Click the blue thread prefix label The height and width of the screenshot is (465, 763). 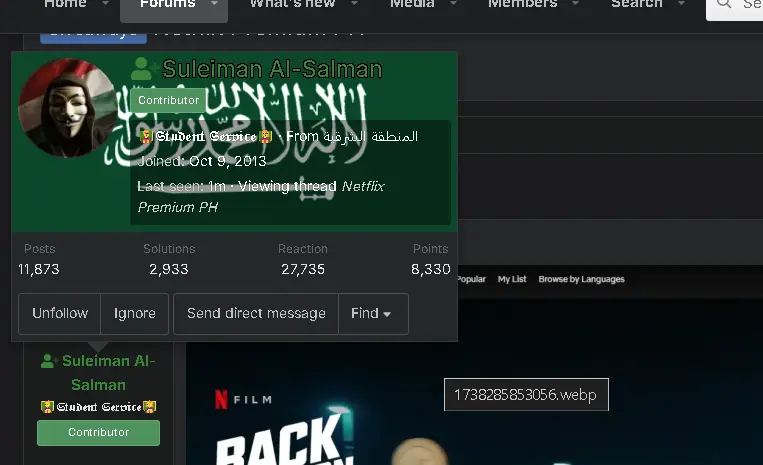pyautogui.click(x=93, y=37)
